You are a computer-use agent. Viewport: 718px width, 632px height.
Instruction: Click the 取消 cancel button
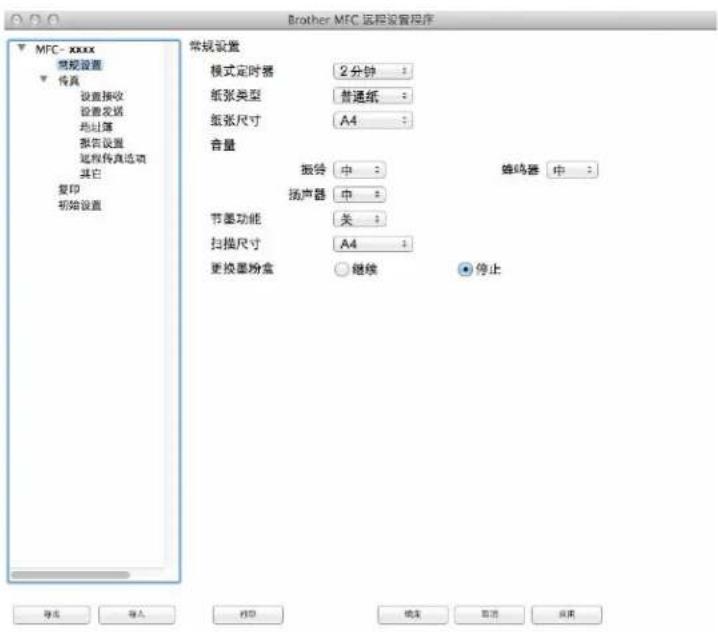[490, 614]
